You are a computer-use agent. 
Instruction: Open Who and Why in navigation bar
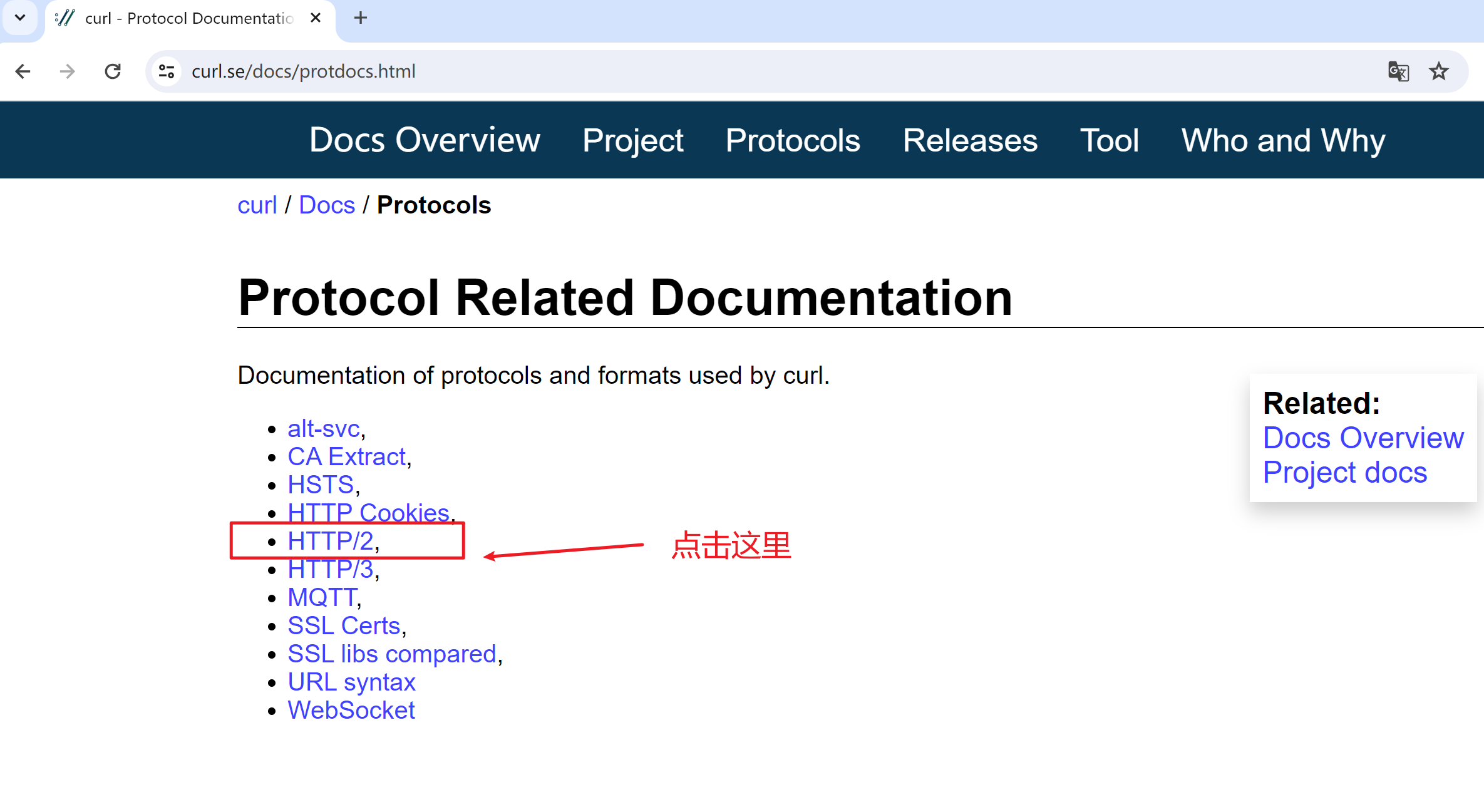click(1283, 140)
